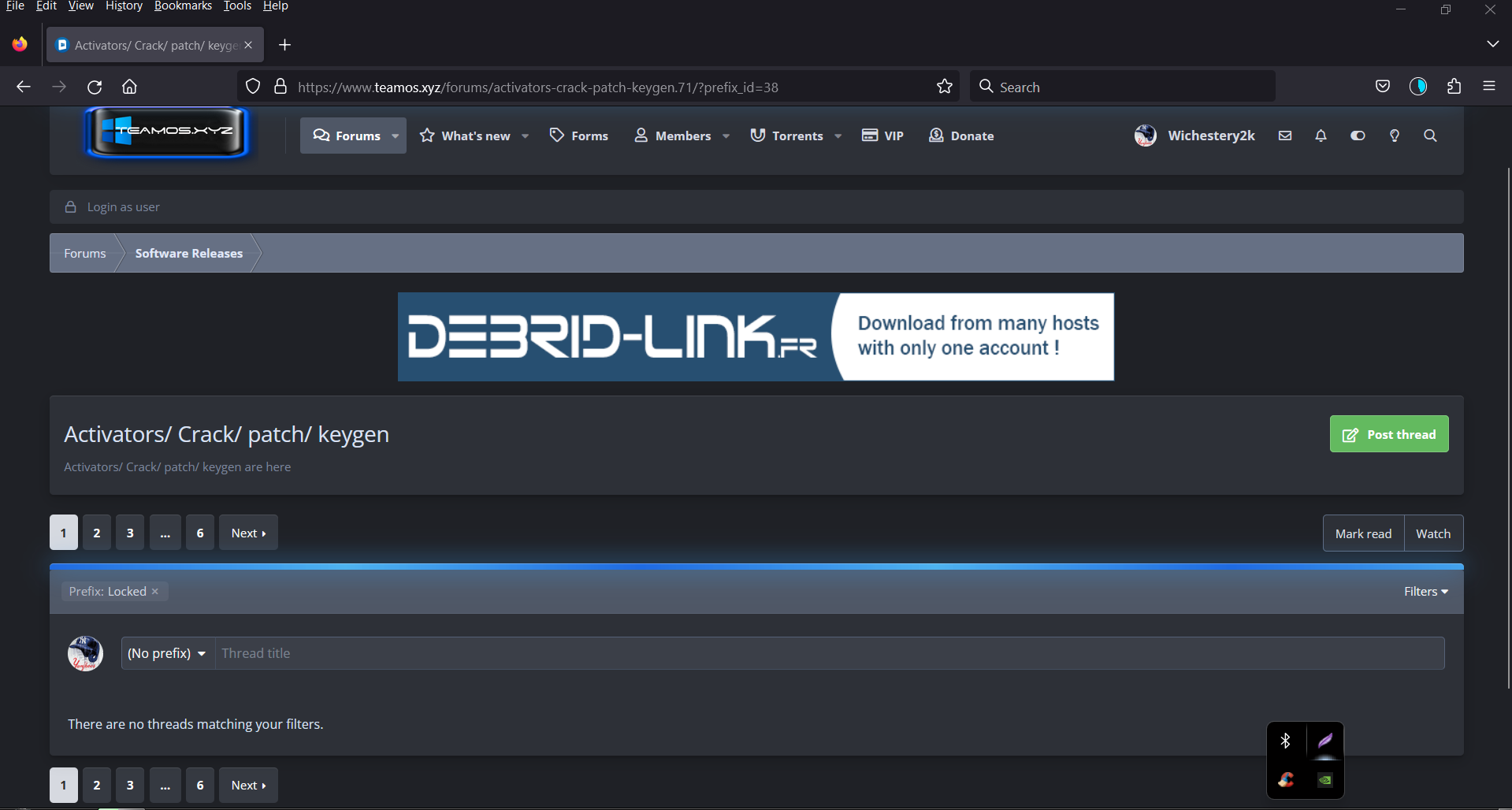Open ellipsis page jump in top pagination
The image size is (1512, 810).
click(165, 533)
